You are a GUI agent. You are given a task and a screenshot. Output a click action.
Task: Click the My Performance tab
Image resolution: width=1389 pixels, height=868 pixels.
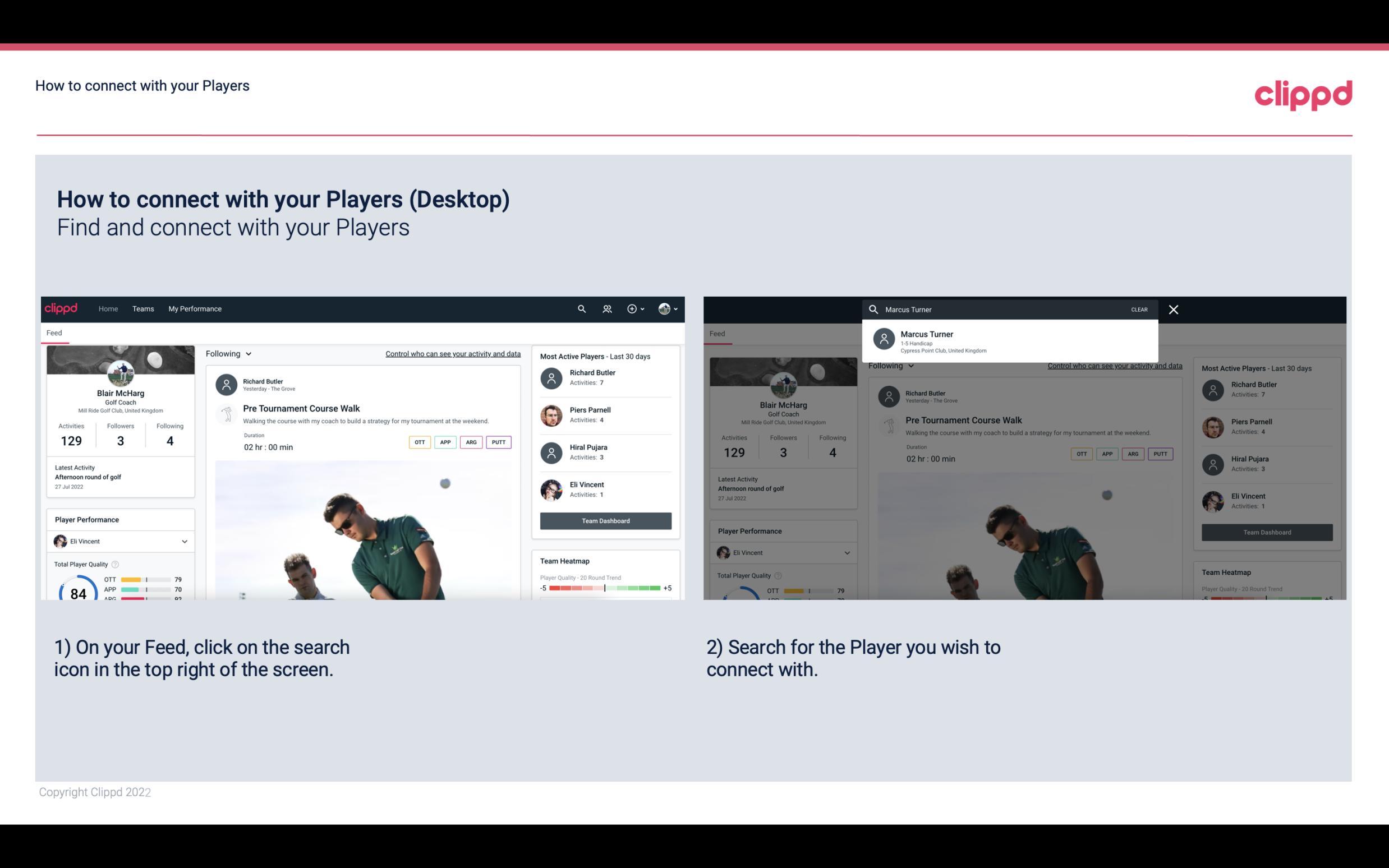194,308
